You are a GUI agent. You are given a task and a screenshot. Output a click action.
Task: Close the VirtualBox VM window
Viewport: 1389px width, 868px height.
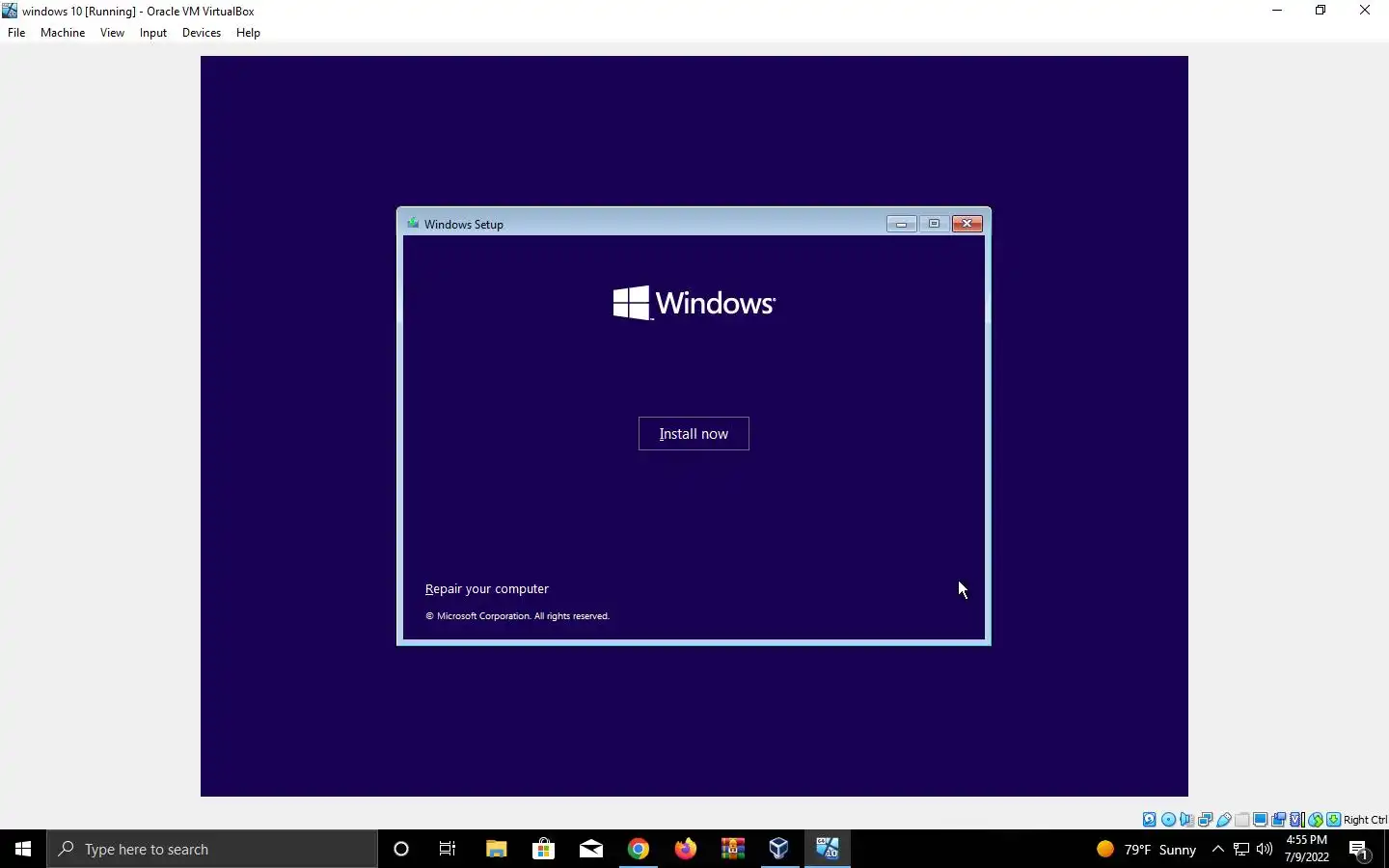pos(1365,11)
